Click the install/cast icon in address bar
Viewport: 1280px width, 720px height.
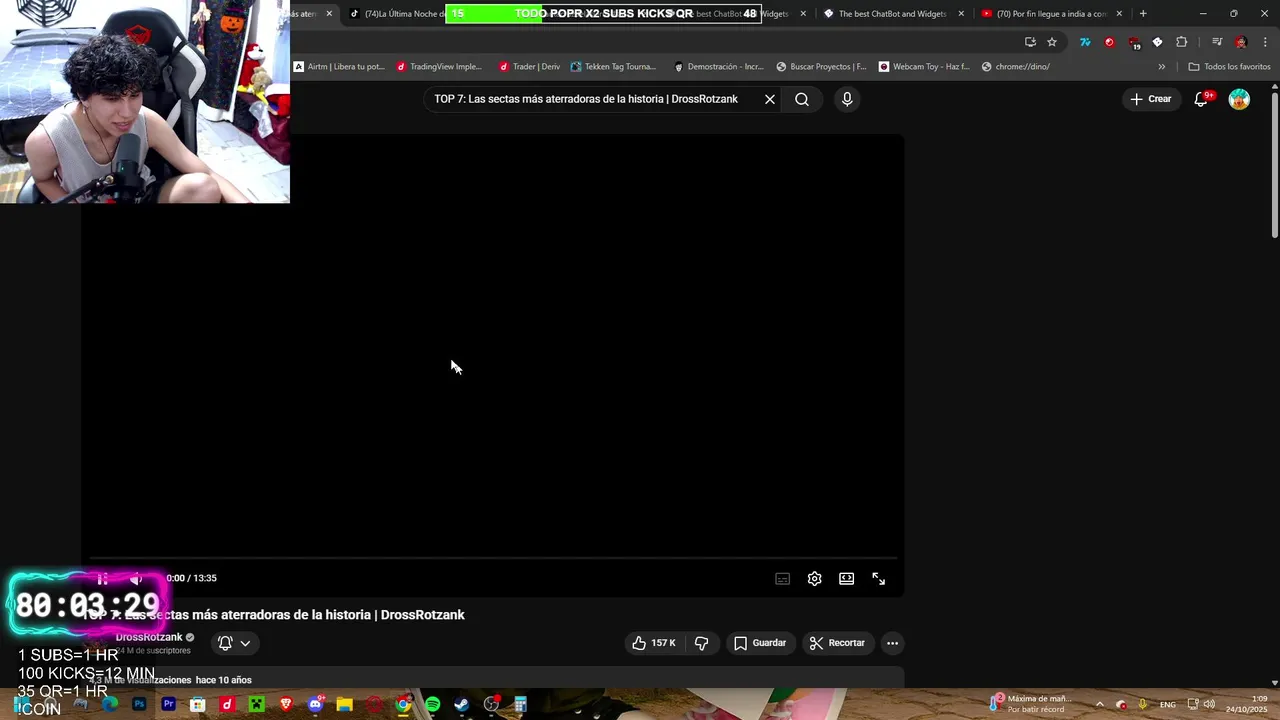coord(1030,42)
